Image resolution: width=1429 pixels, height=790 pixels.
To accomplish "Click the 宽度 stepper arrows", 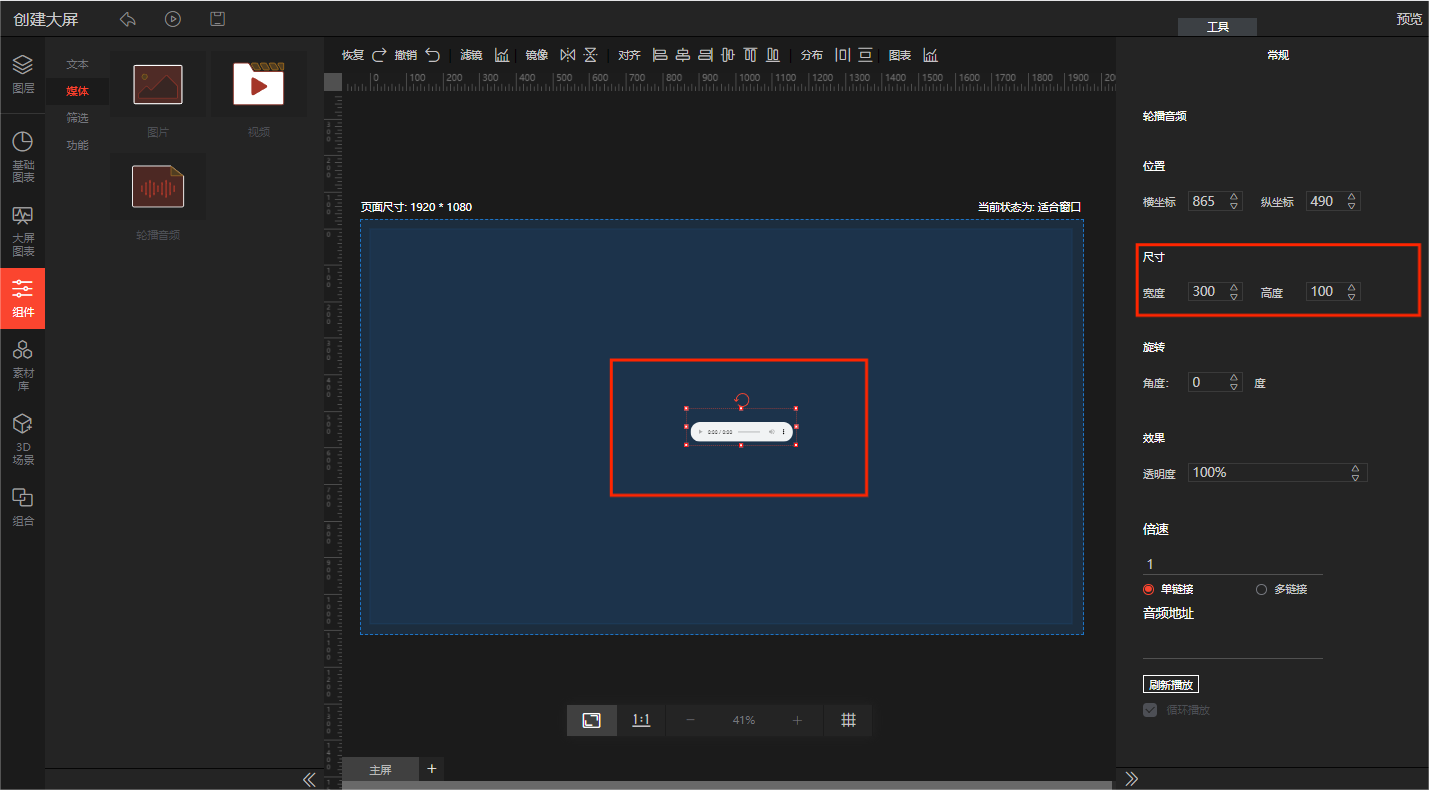I will 1234,292.
